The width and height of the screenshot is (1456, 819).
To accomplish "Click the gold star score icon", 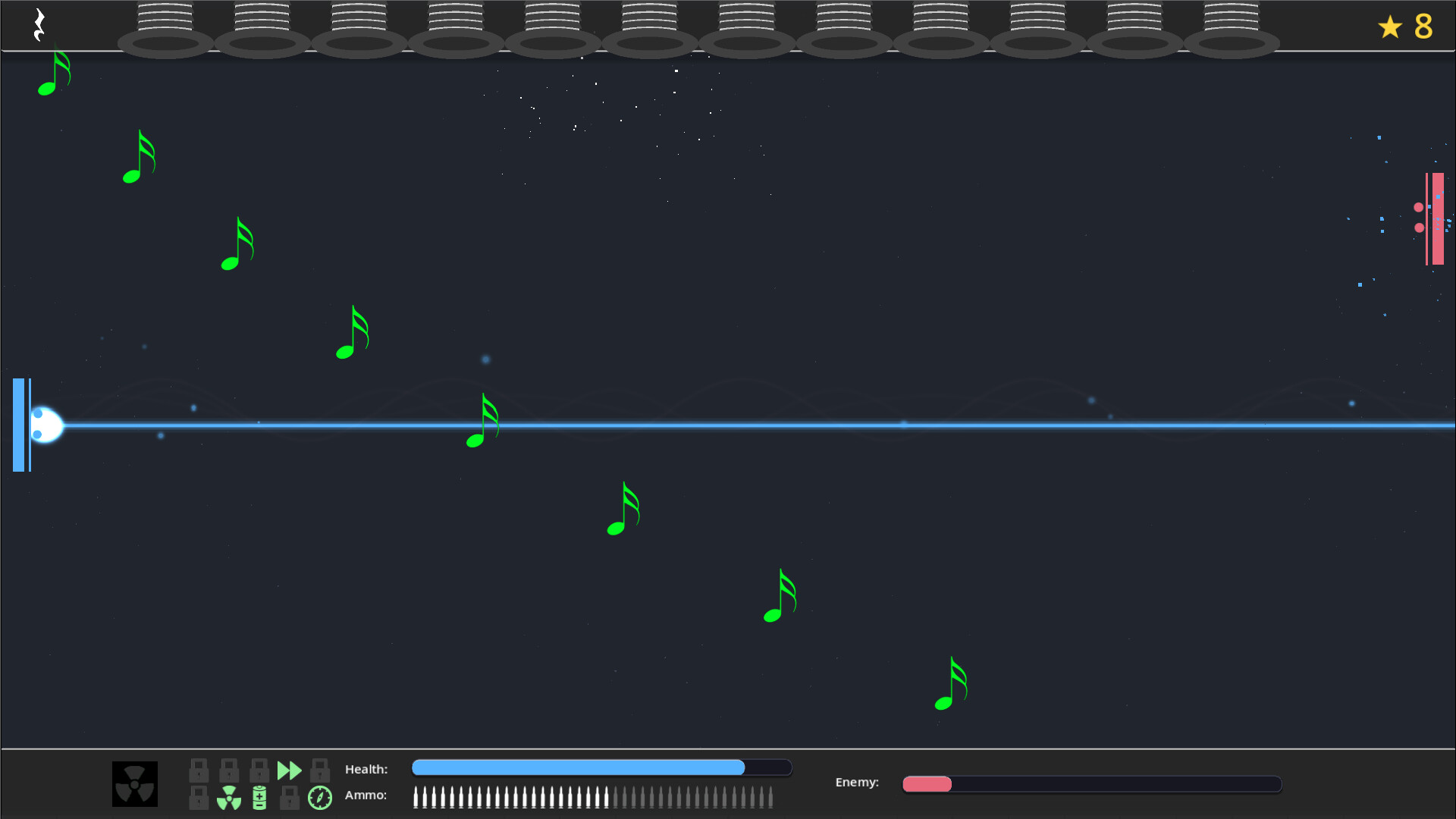I will coord(1389,27).
